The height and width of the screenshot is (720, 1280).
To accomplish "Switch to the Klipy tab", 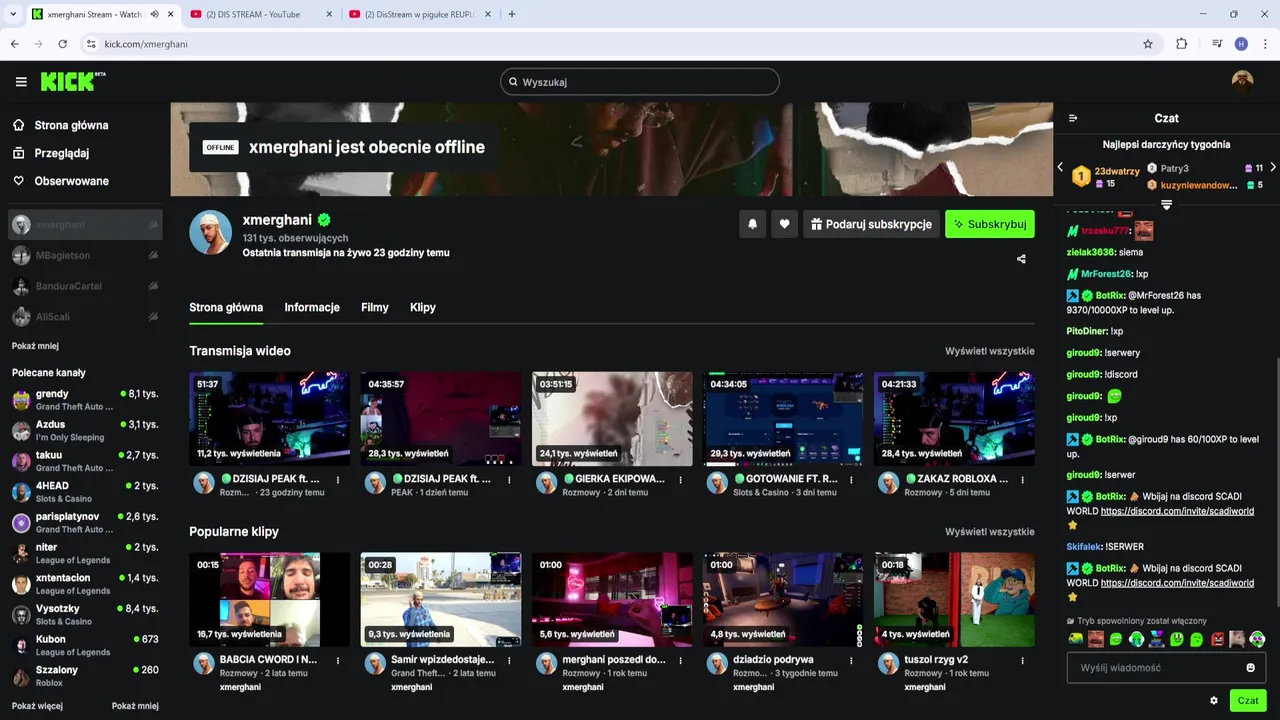I will click(x=423, y=307).
